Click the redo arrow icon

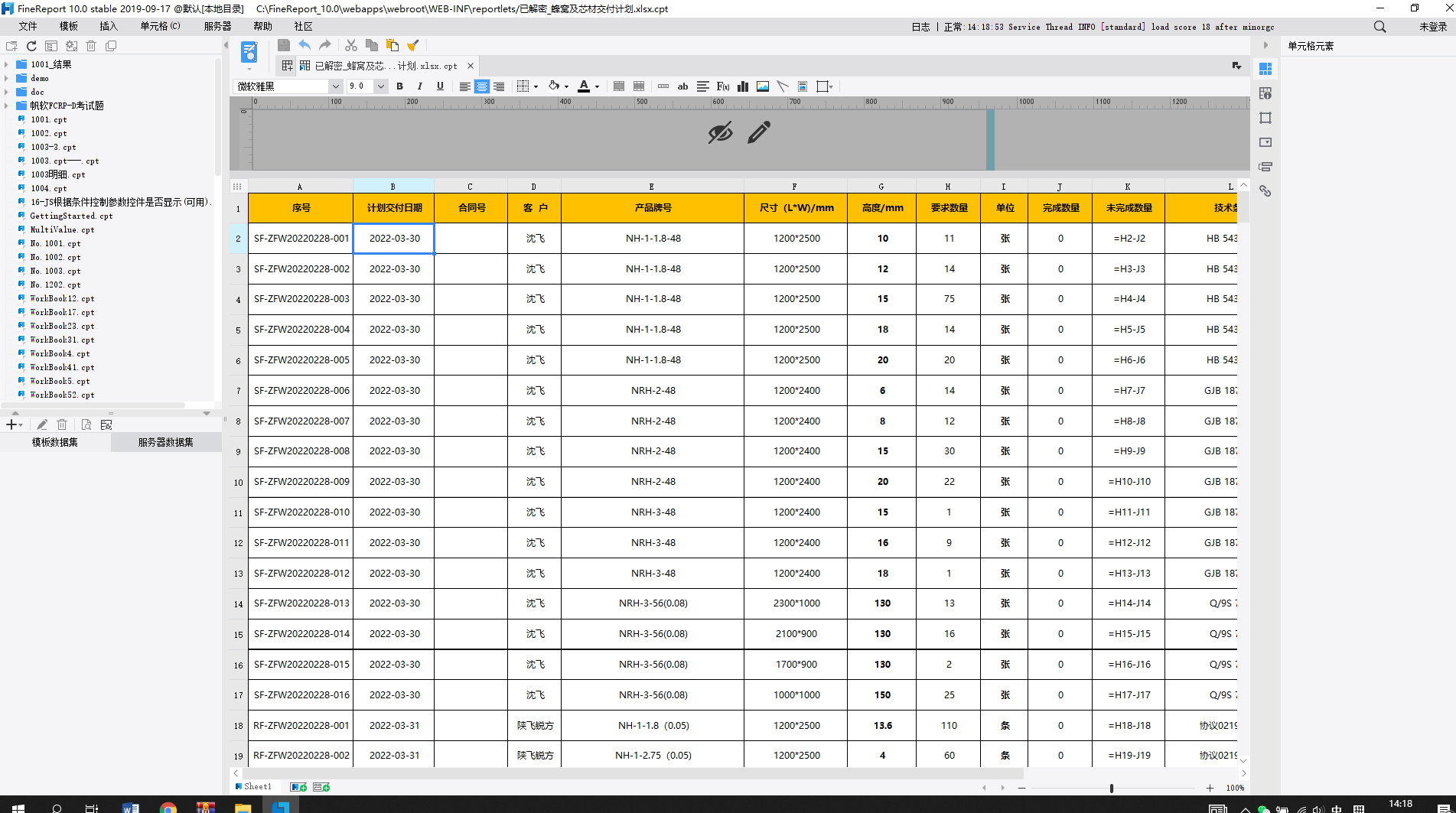pos(325,45)
